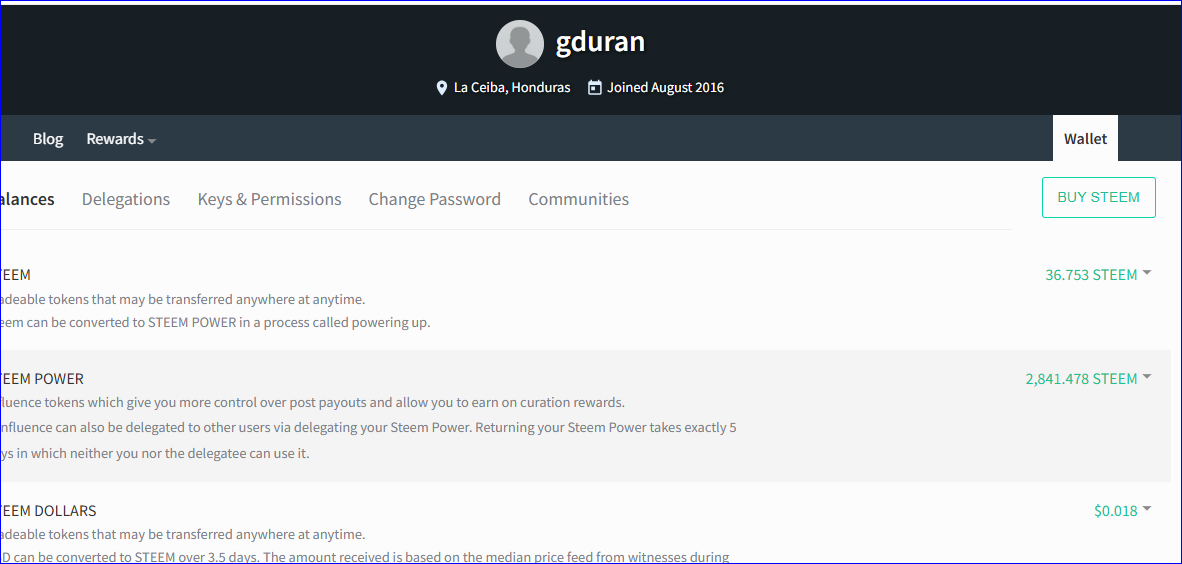Open the Communities tab

578,199
